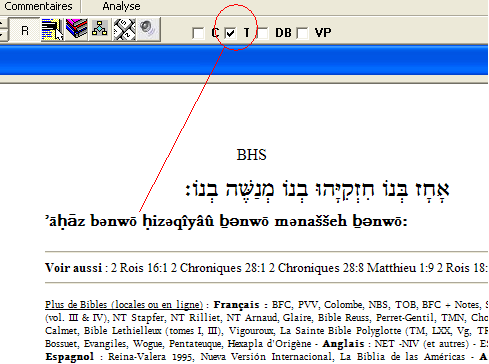489x364 pixels.
Task: Click Plus de Bibles (locales ou en ligne)
Action: 124,305
